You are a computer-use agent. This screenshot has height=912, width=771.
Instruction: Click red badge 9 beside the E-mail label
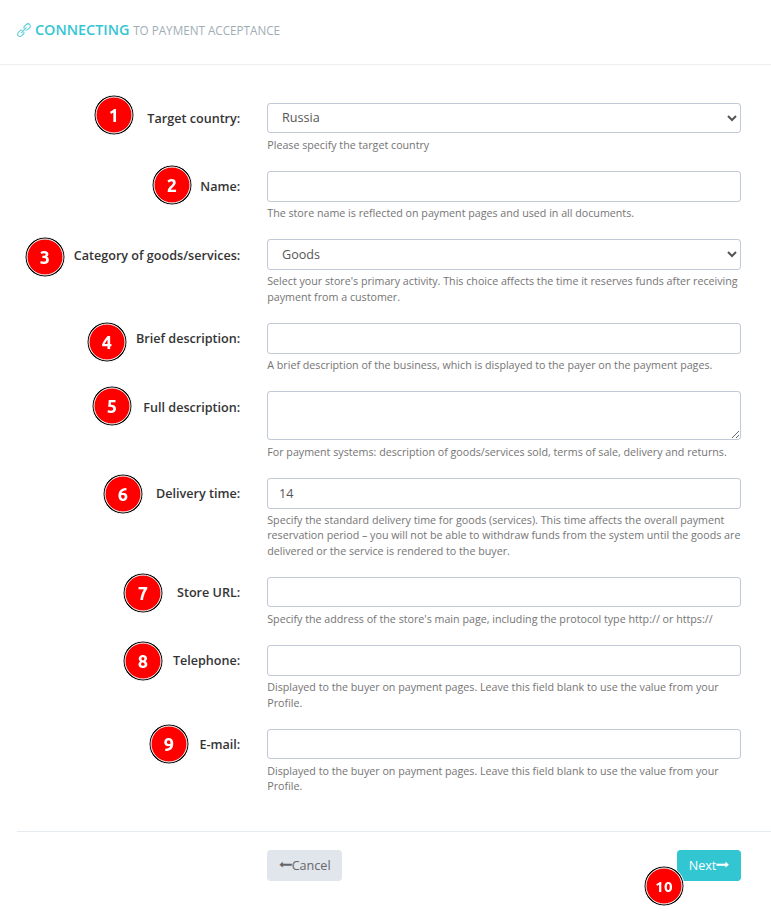coord(168,744)
